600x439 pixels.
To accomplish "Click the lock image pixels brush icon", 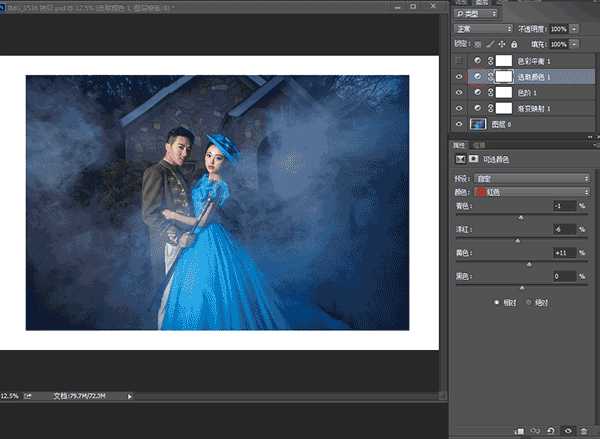I will click(x=490, y=44).
